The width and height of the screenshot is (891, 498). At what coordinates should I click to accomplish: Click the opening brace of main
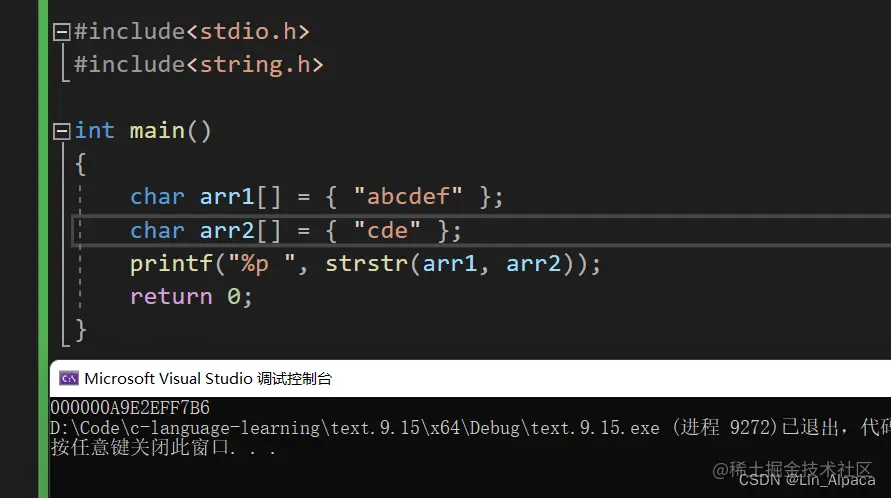[81, 164]
